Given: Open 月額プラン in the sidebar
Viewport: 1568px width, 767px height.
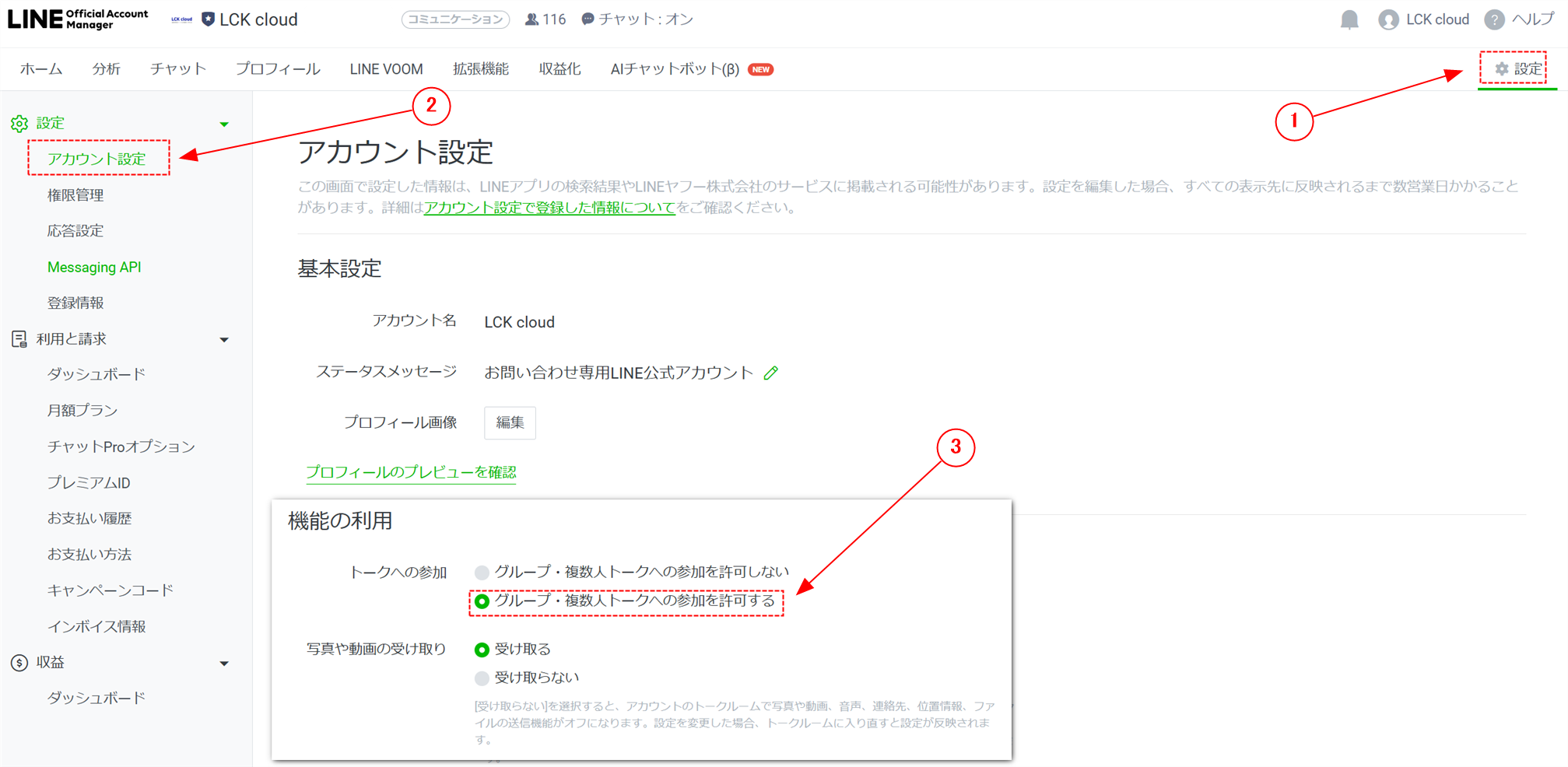Looking at the screenshot, I should click(x=82, y=410).
